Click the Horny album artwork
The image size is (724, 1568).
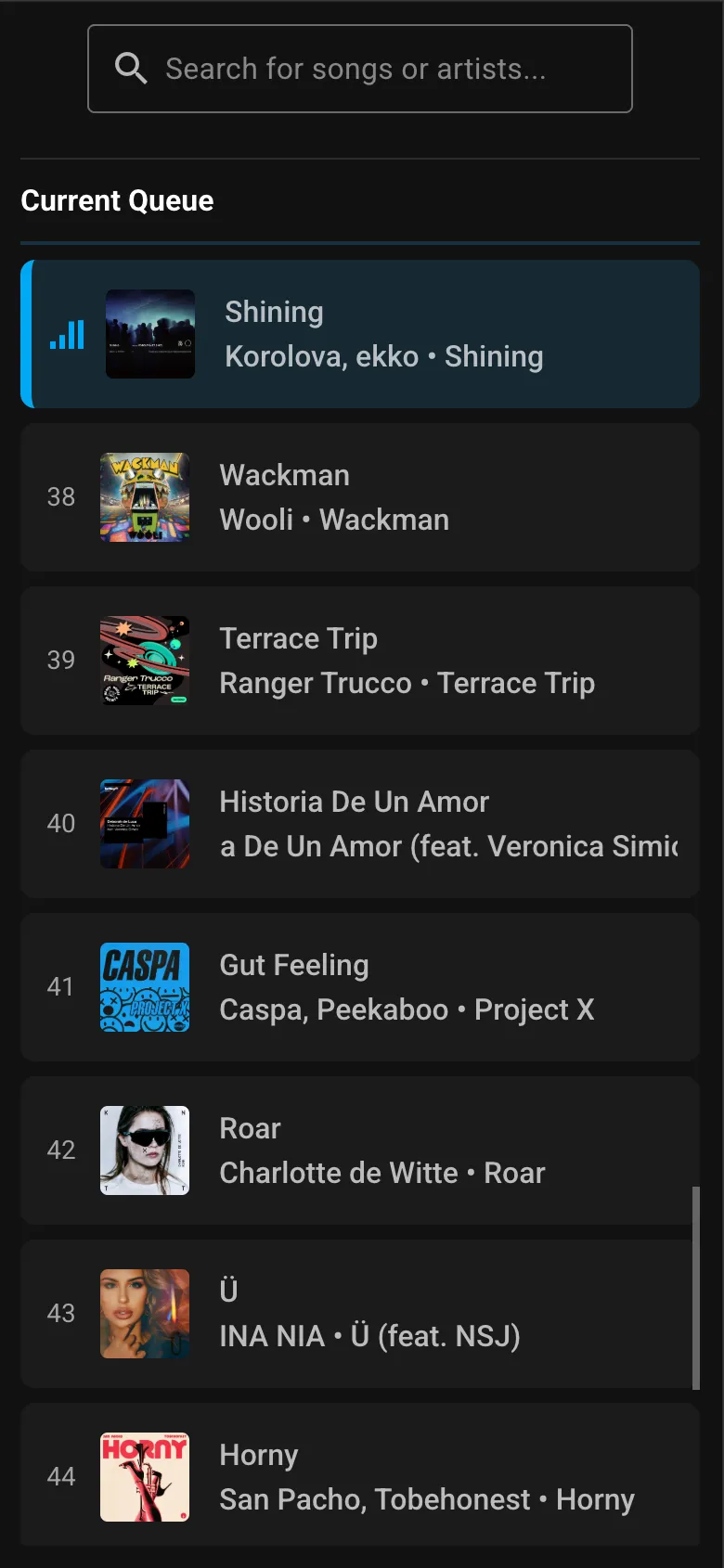(145, 1477)
